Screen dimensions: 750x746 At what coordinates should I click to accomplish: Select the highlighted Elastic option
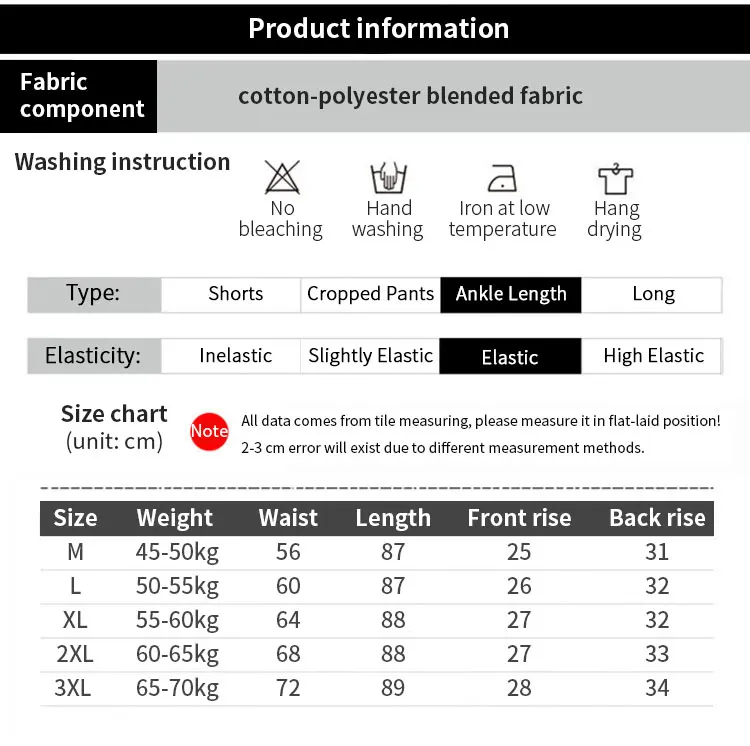510,356
